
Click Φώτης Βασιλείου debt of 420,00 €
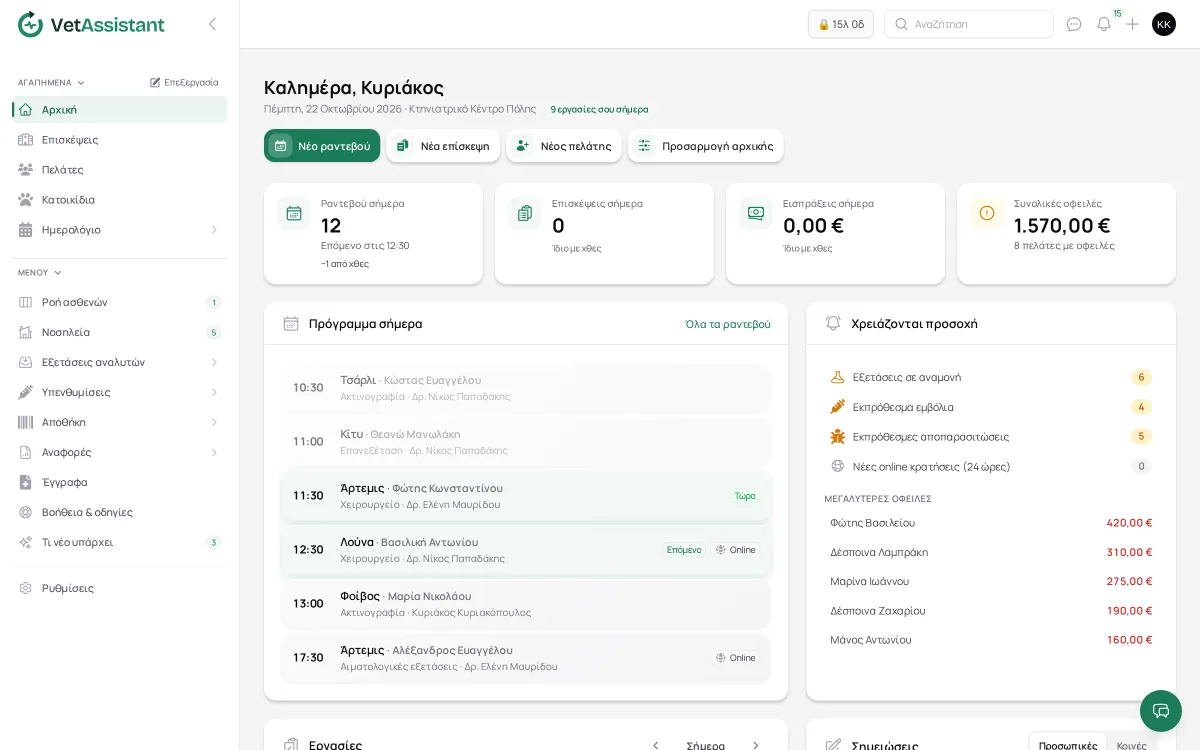[991, 523]
